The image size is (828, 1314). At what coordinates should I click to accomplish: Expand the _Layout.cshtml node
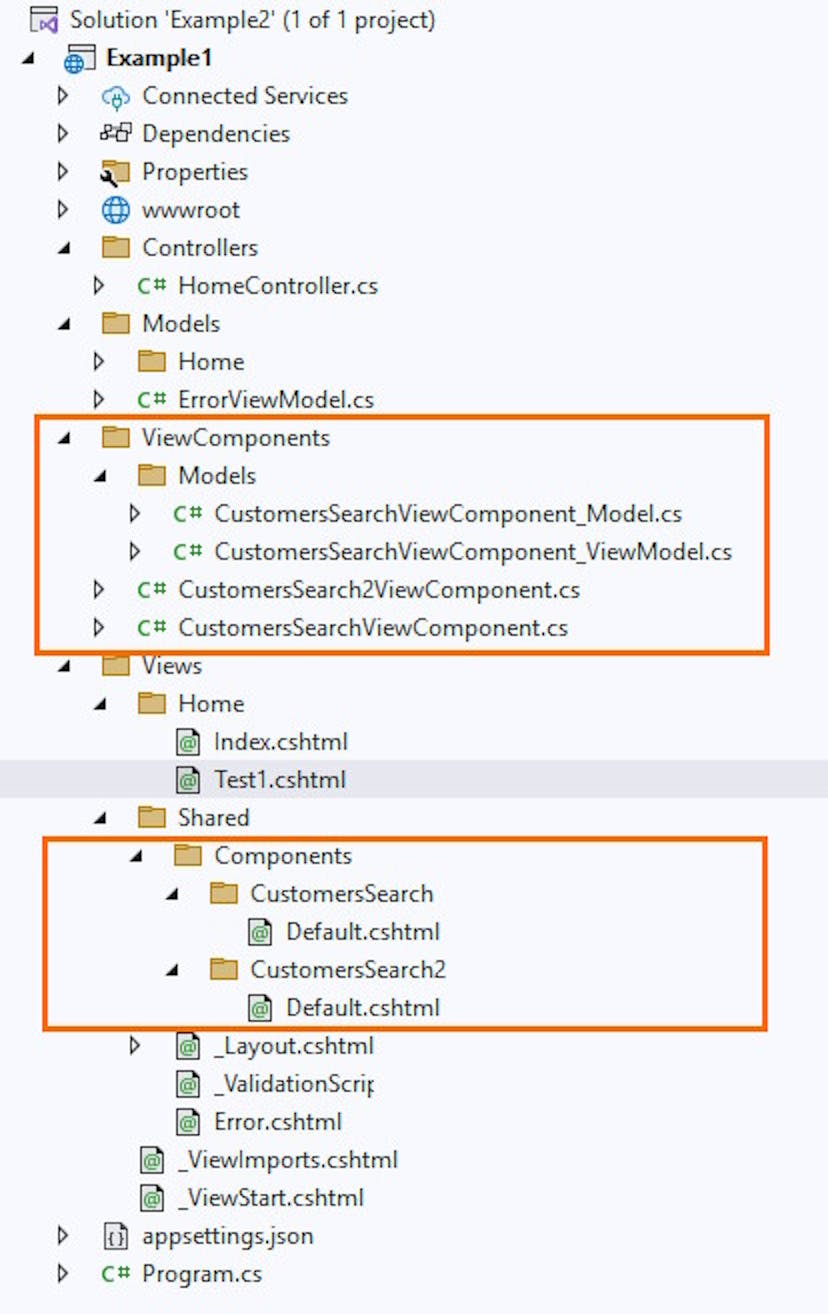pos(135,1046)
